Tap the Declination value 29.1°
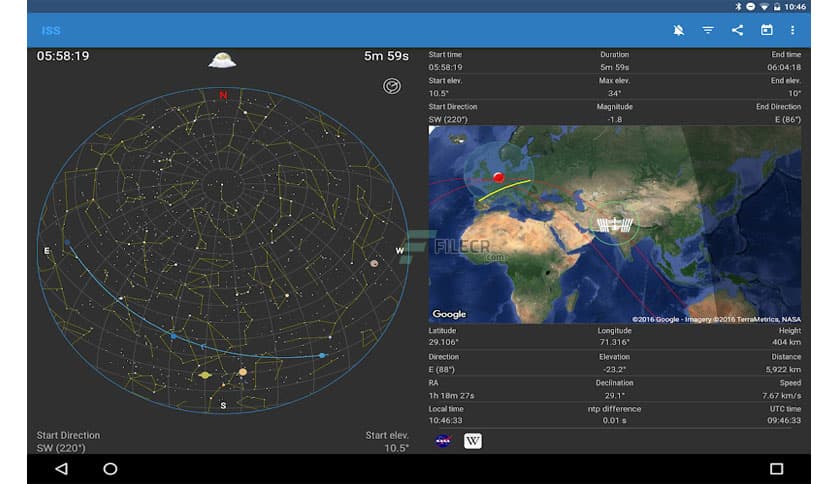 (x=614, y=396)
